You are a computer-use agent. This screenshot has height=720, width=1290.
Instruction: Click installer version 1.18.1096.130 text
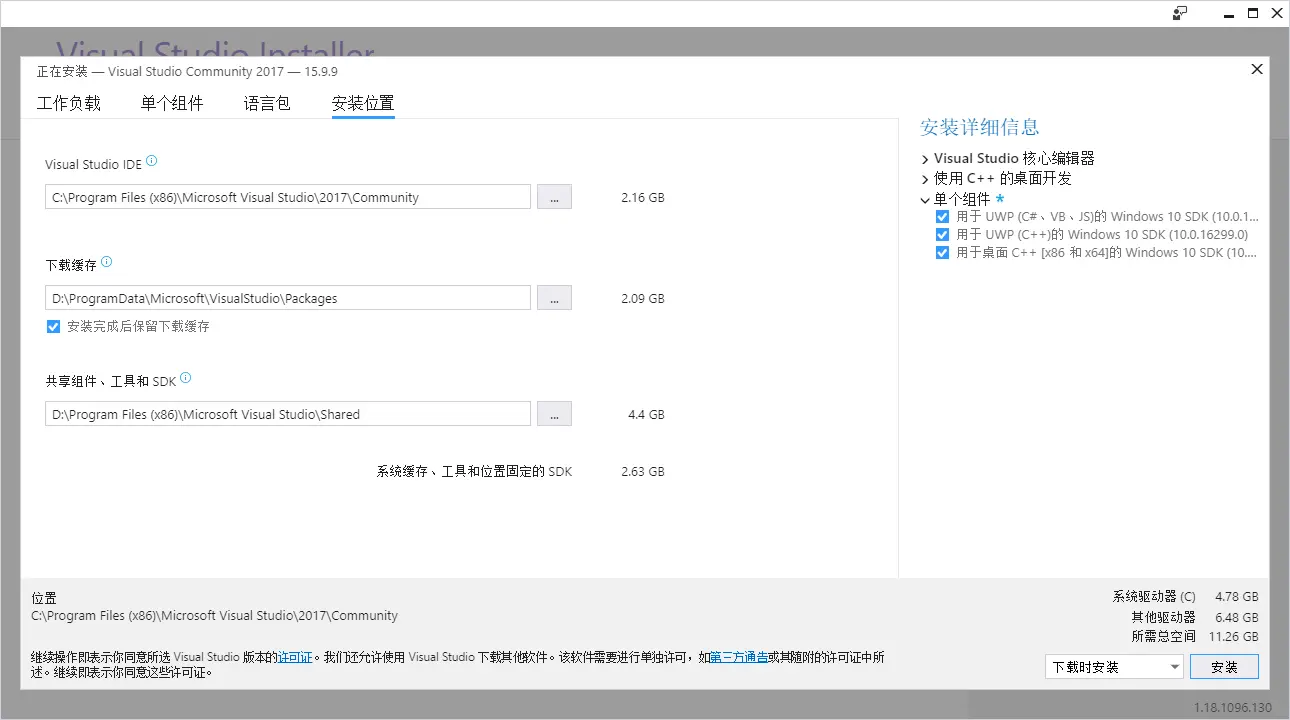point(1233,708)
